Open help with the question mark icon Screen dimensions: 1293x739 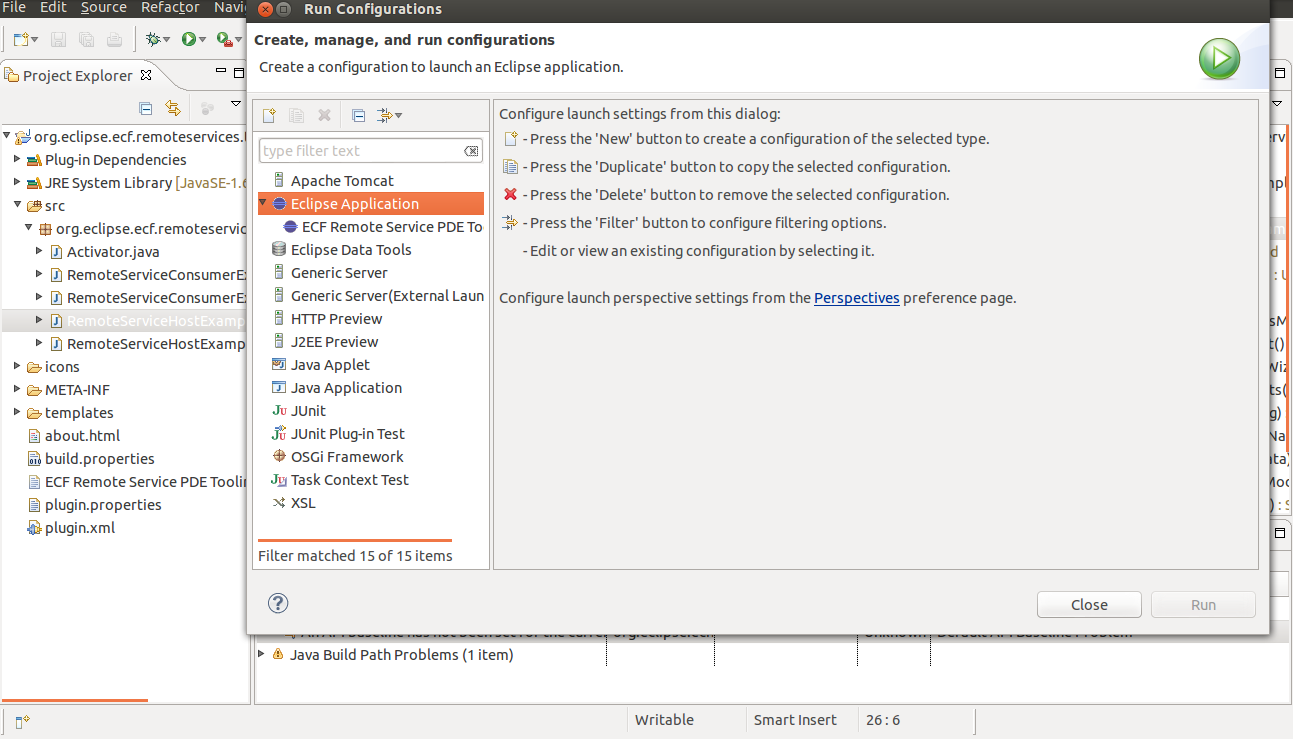tap(278, 602)
